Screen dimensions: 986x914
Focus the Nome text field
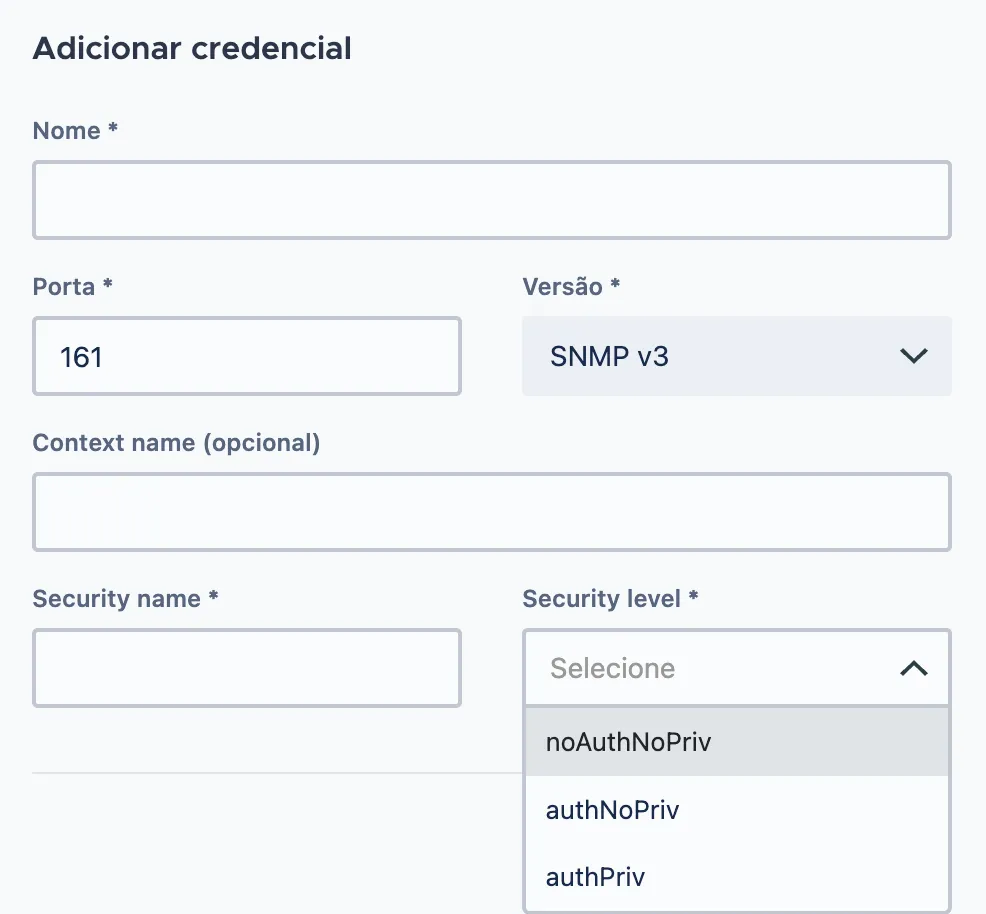tap(492, 200)
